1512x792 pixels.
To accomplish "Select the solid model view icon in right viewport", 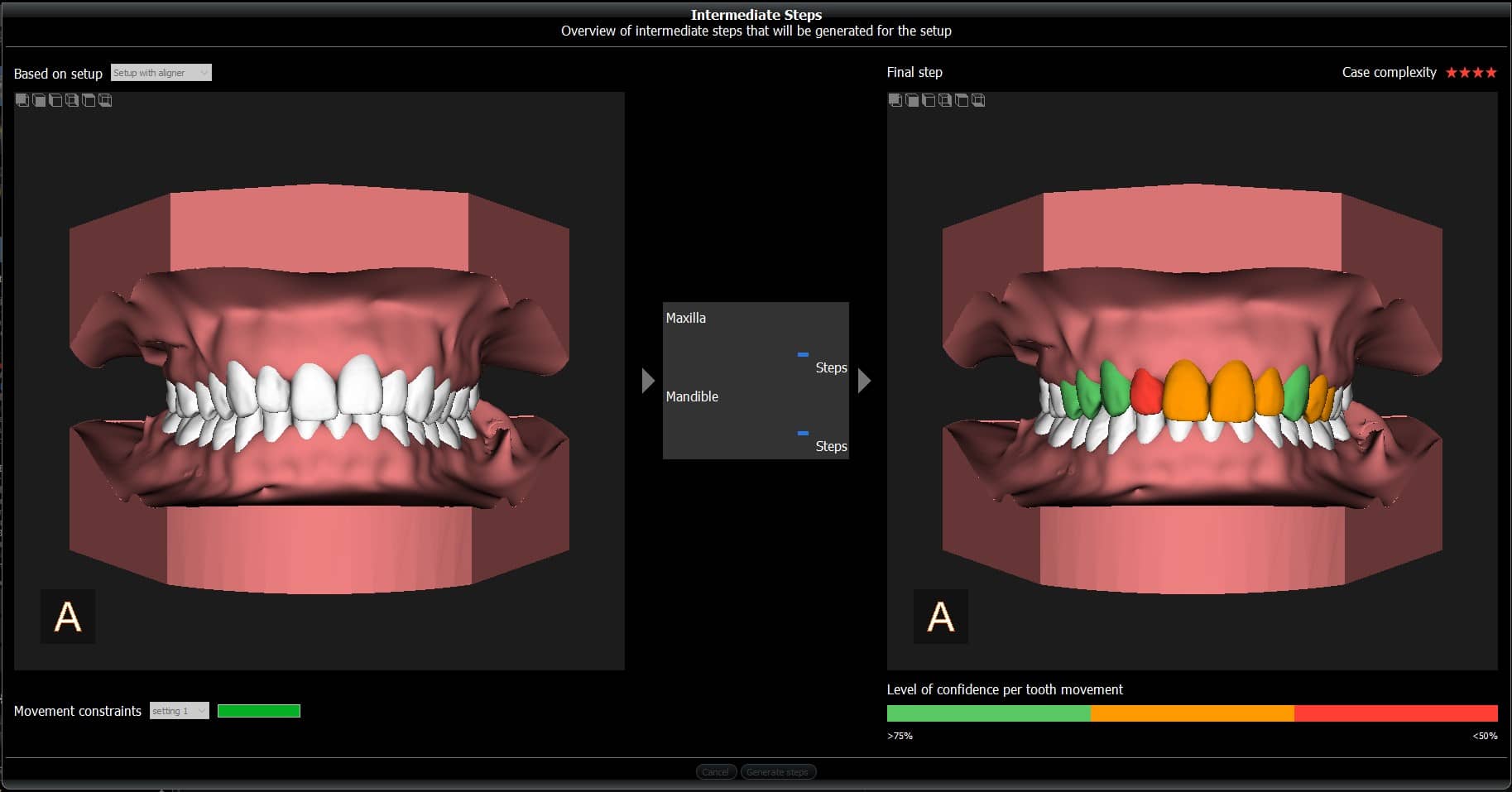I will [912, 100].
